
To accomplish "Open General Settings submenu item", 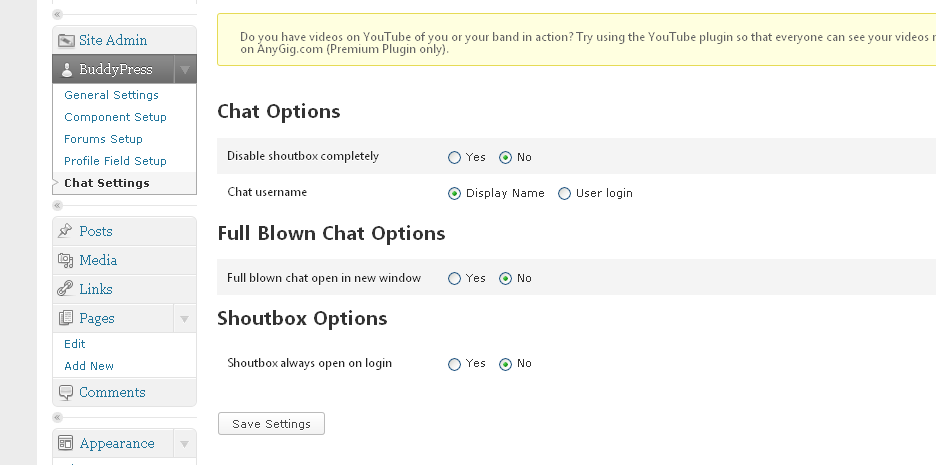I will [111, 95].
